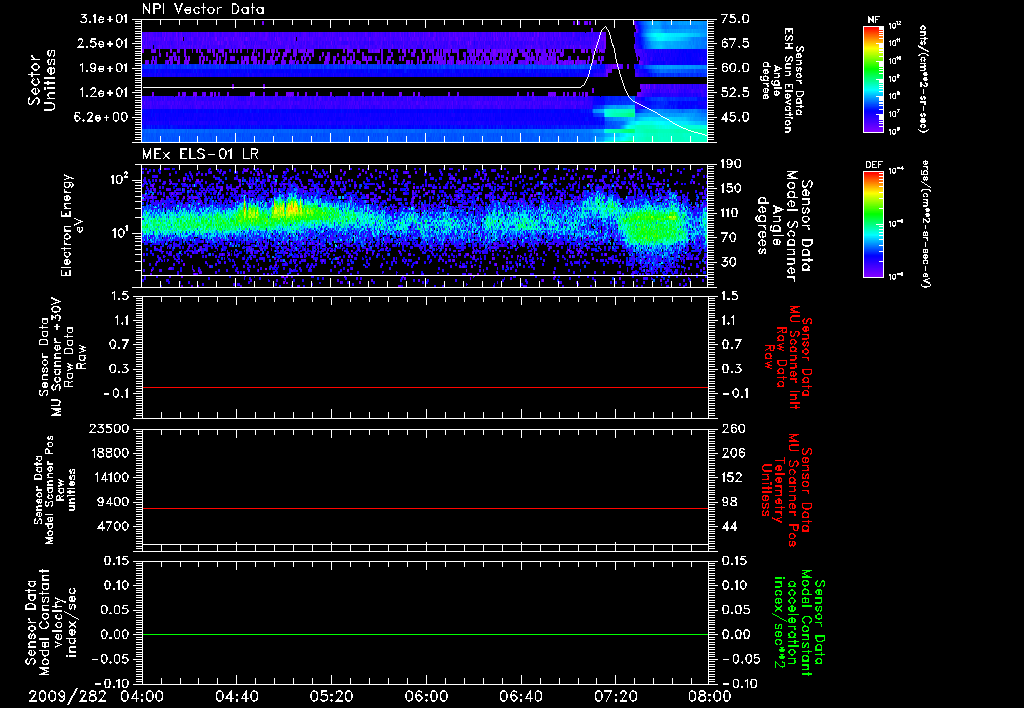Click the "45.0" elevation angle tick

[x=735, y=117]
